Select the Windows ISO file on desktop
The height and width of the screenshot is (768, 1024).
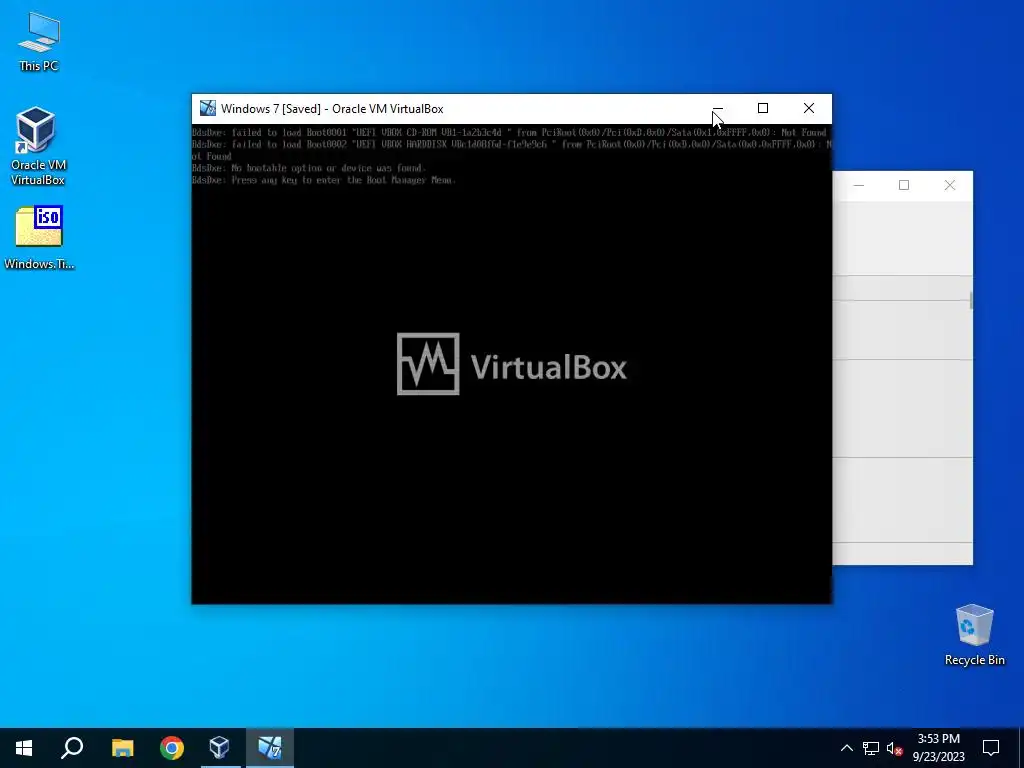pos(39,238)
